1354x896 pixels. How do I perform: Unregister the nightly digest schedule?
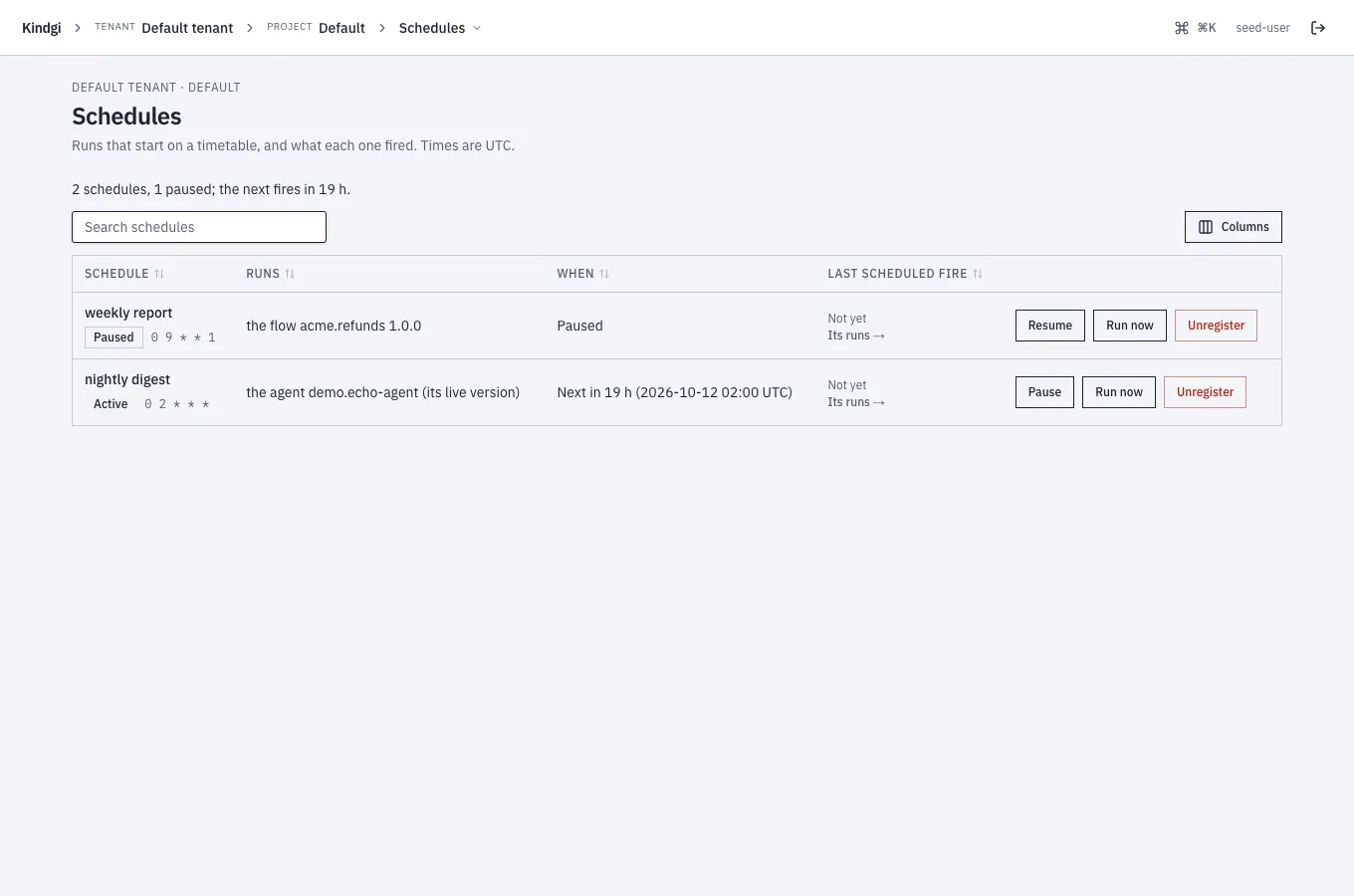pos(1205,392)
